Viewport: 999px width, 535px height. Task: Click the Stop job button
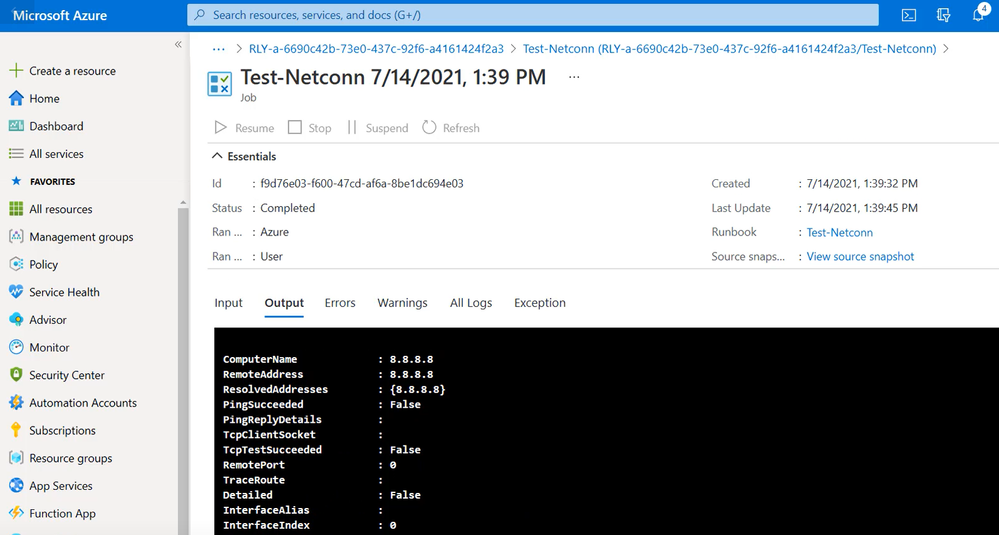310,127
